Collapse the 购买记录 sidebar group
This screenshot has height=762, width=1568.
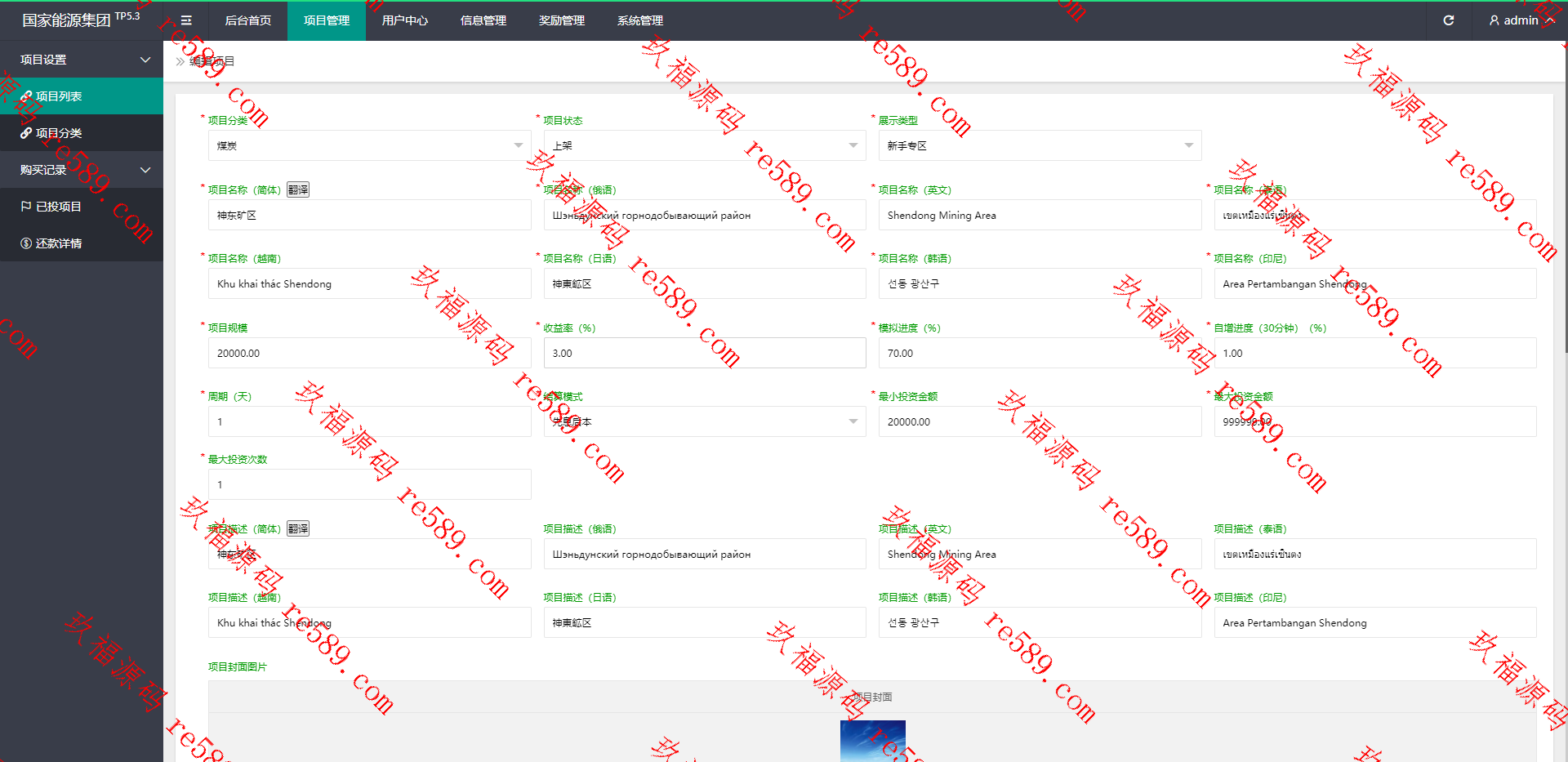point(82,170)
